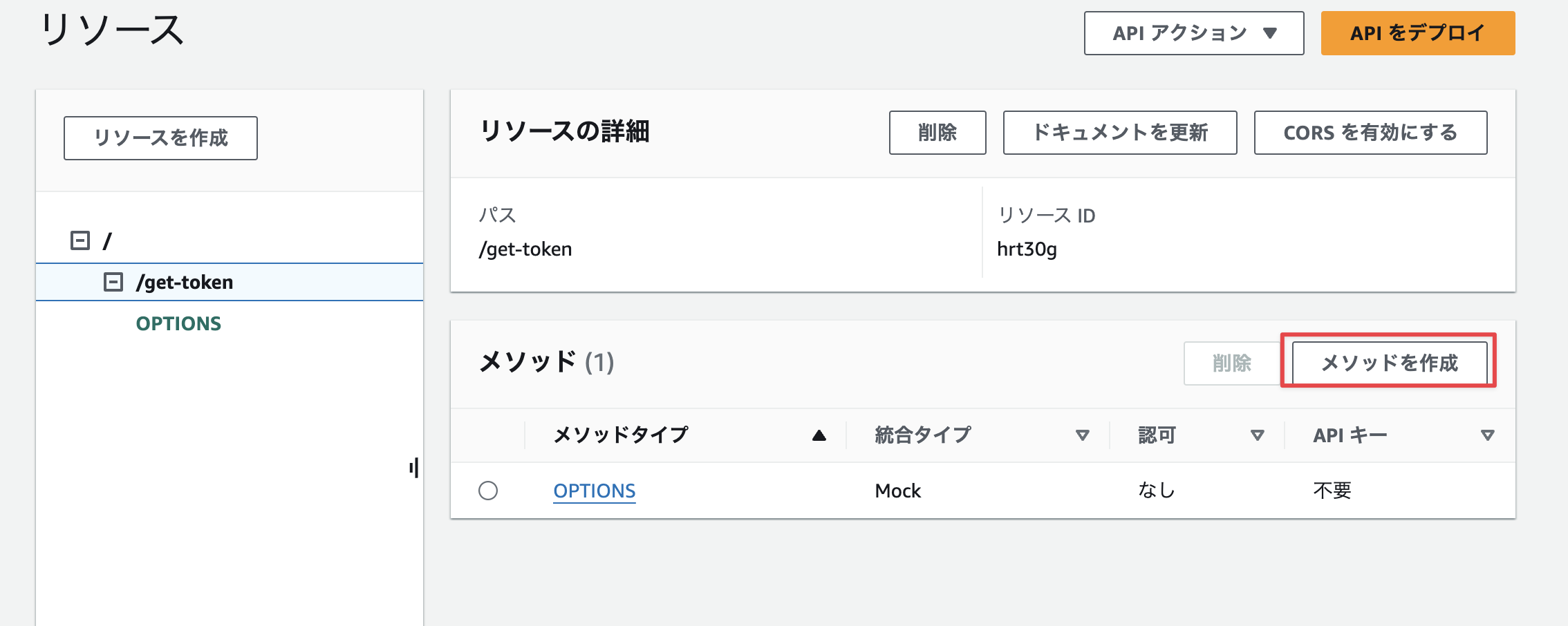Delete the resource with 削除 button
The height and width of the screenshot is (626, 1568).
937,133
